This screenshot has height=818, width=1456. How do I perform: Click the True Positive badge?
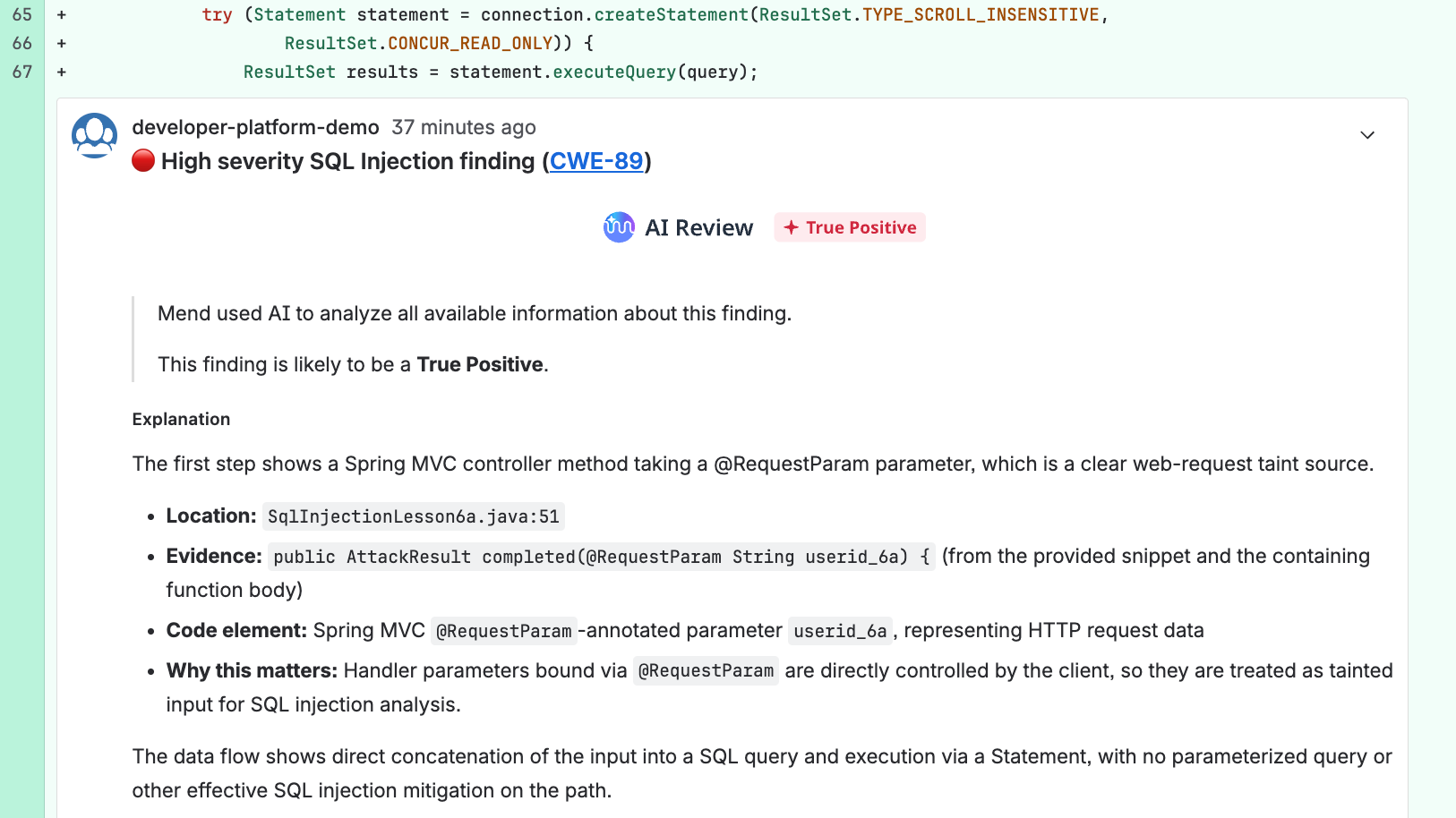click(850, 227)
